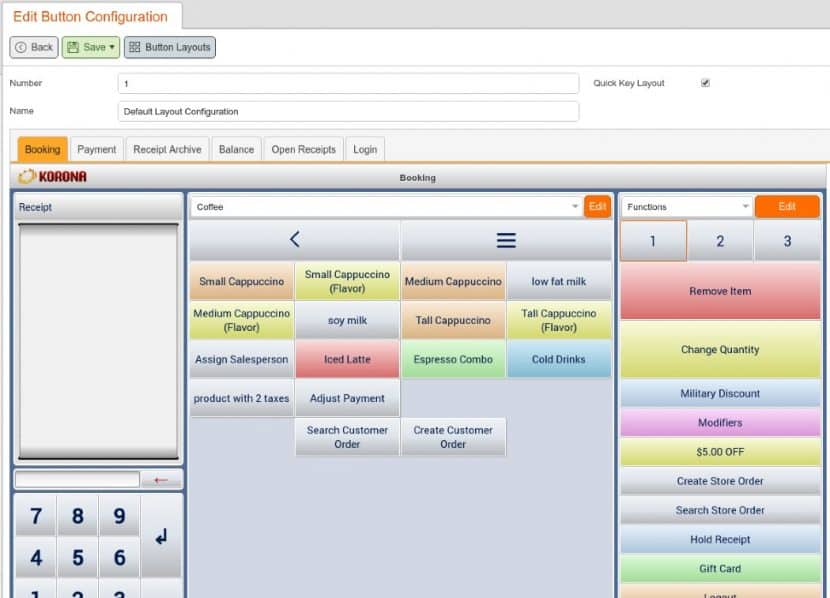This screenshot has height=598, width=830.
Task: Click the Name input field
Action: (348, 111)
